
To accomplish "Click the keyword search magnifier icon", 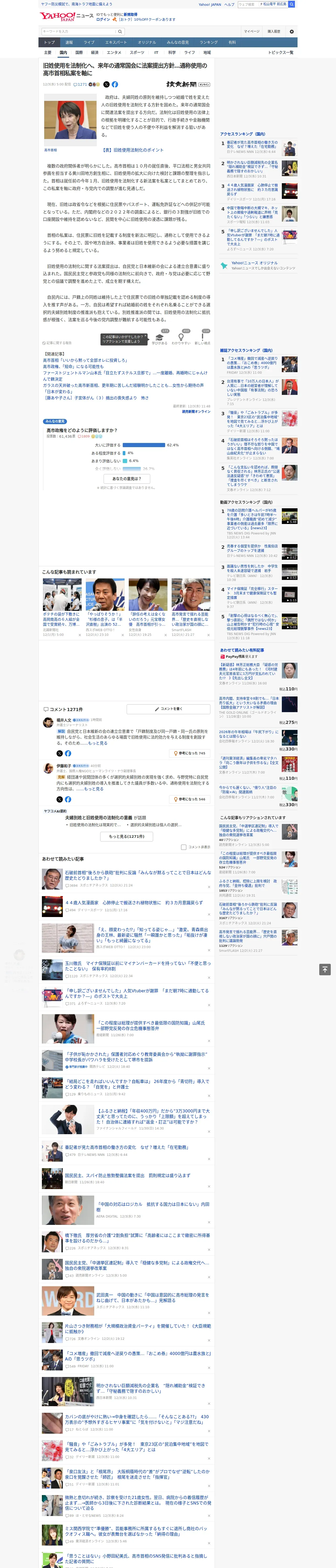I will [x=120, y=32].
